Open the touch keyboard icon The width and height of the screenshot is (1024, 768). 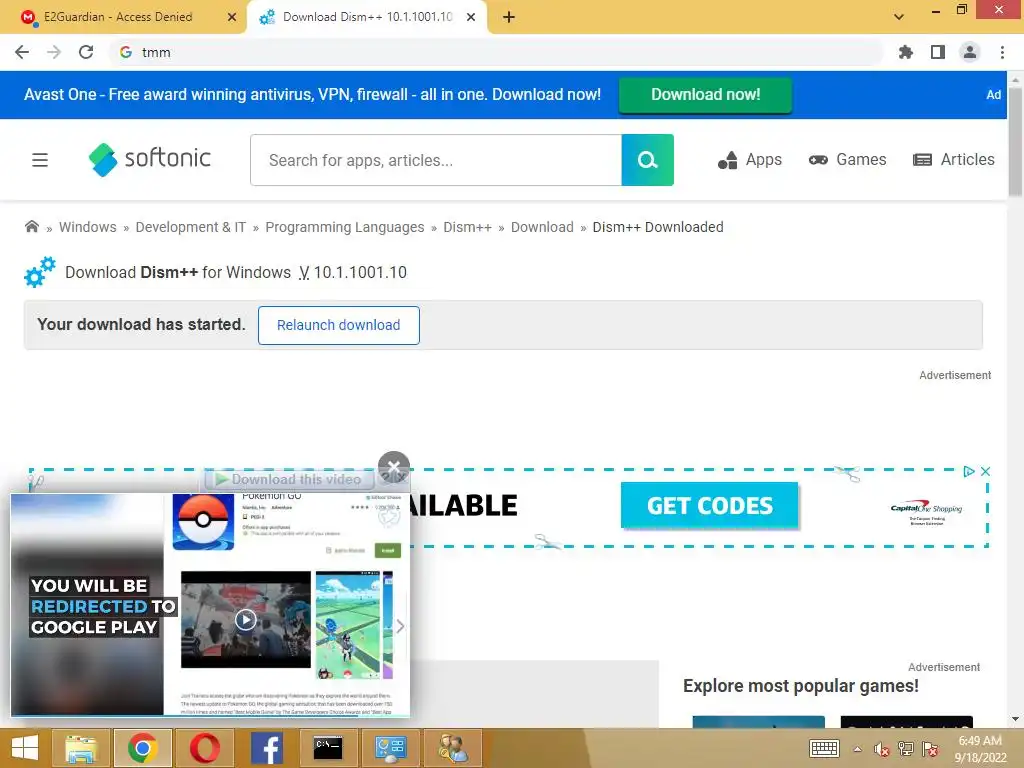pyautogui.click(x=824, y=748)
